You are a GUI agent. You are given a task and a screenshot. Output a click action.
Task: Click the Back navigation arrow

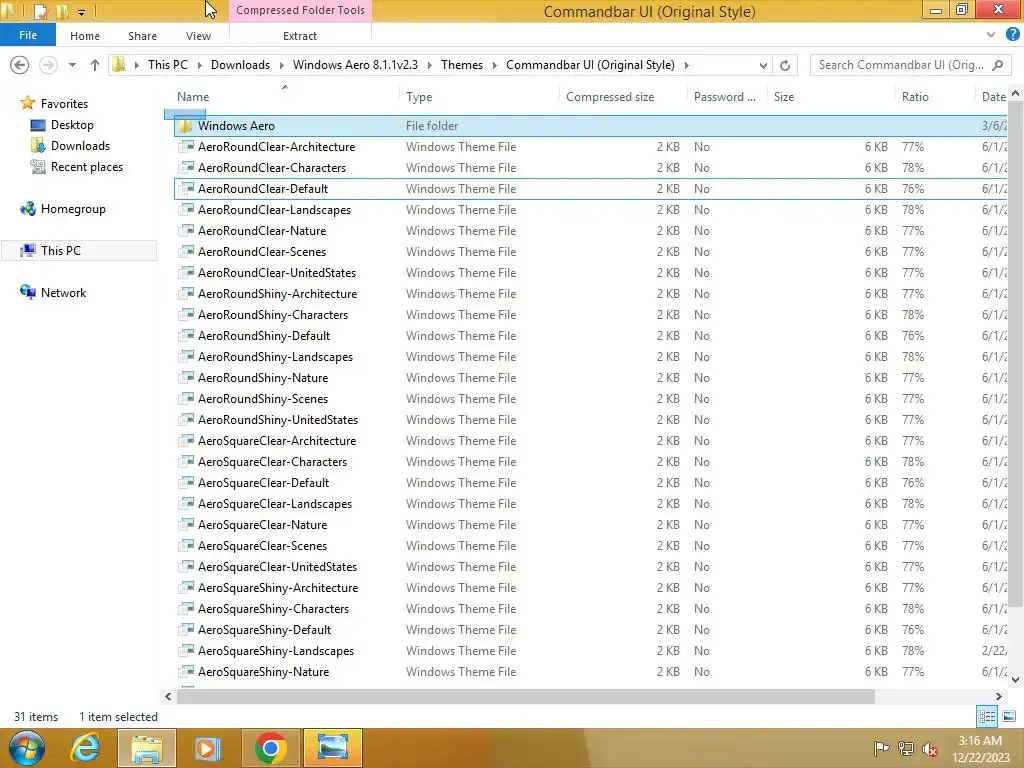(x=20, y=65)
